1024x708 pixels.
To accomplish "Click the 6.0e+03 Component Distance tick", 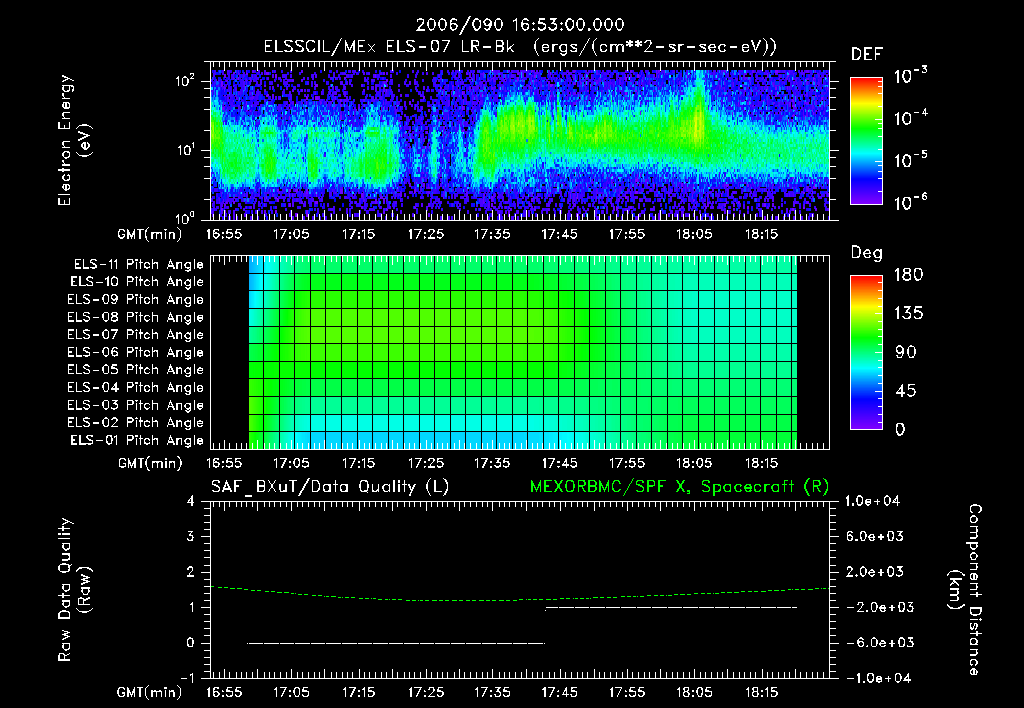I will coord(875,536).
